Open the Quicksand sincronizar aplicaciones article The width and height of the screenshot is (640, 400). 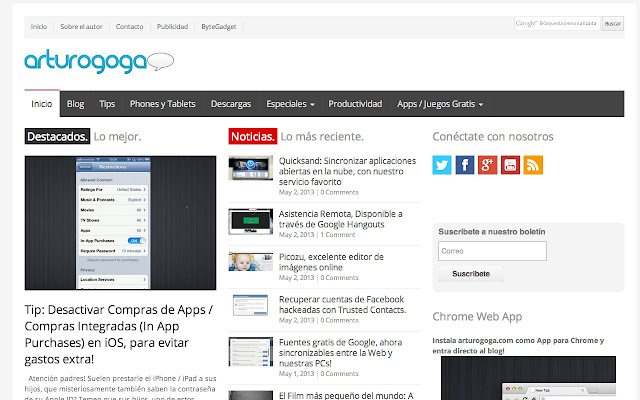point(347,171)
